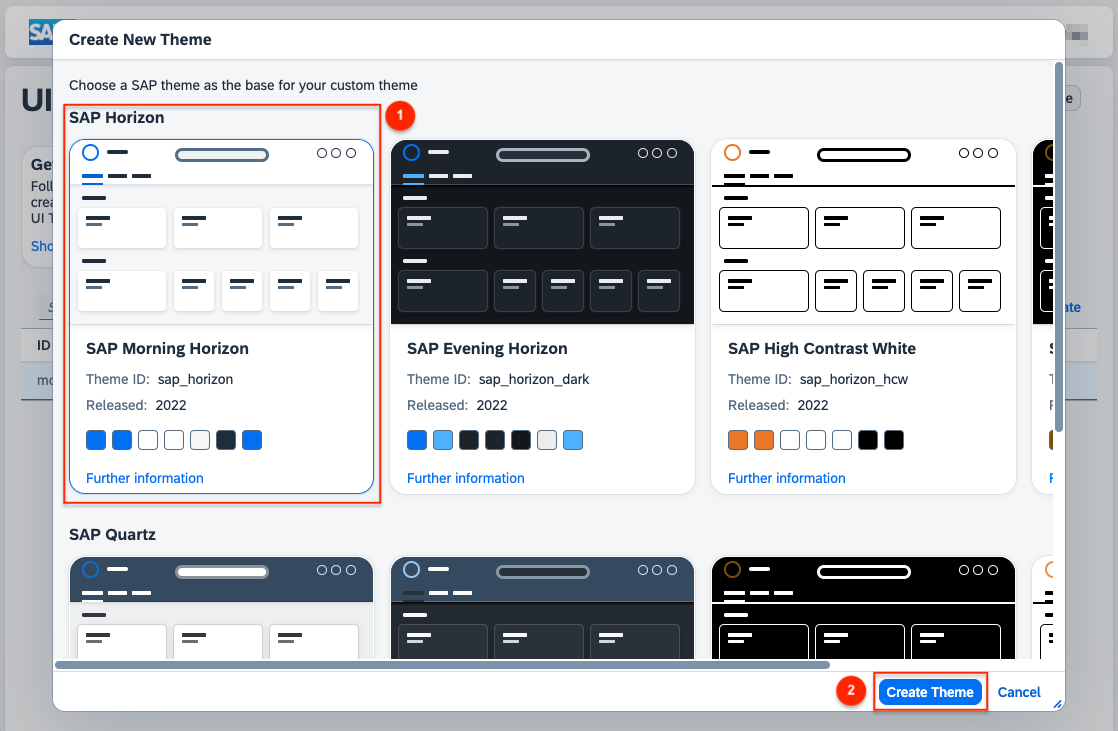This screenshot has width=1118, height=731.
Task: Click the Create New Theme dialog title
Action: click(140, 40)
